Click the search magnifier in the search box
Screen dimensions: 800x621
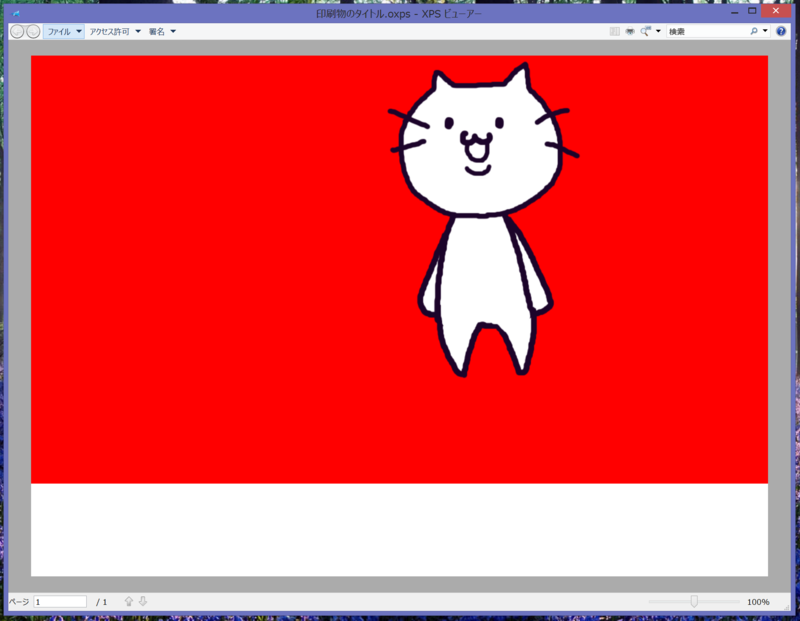(x=753, y=31)
